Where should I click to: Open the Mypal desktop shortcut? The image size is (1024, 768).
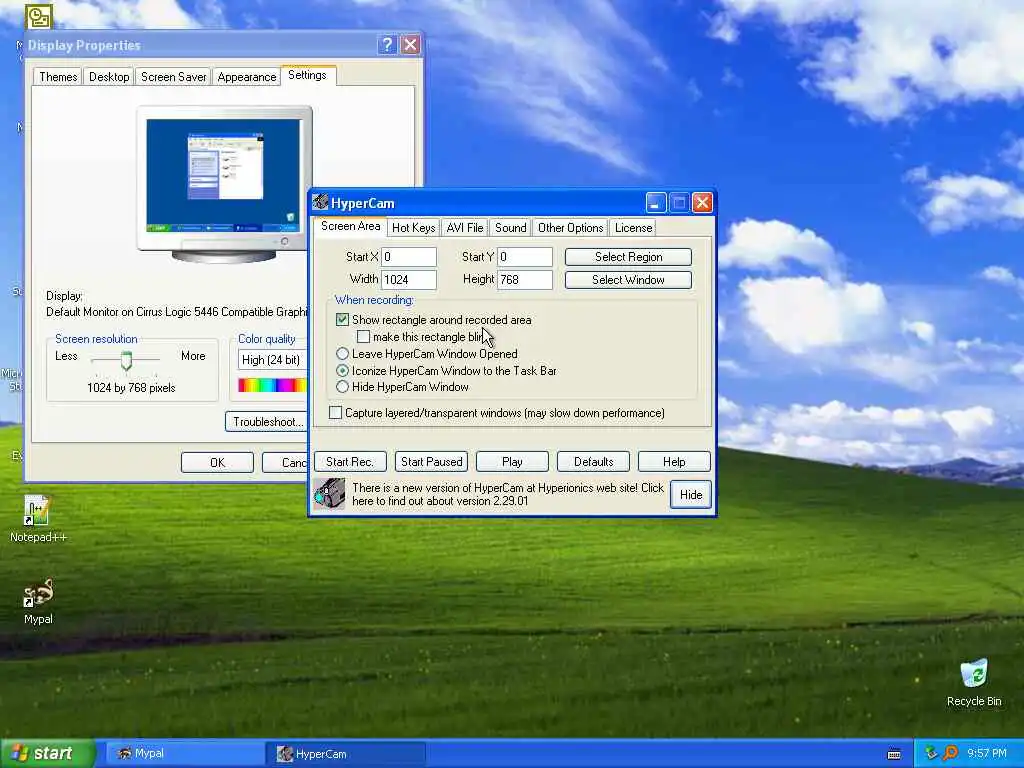38,601
